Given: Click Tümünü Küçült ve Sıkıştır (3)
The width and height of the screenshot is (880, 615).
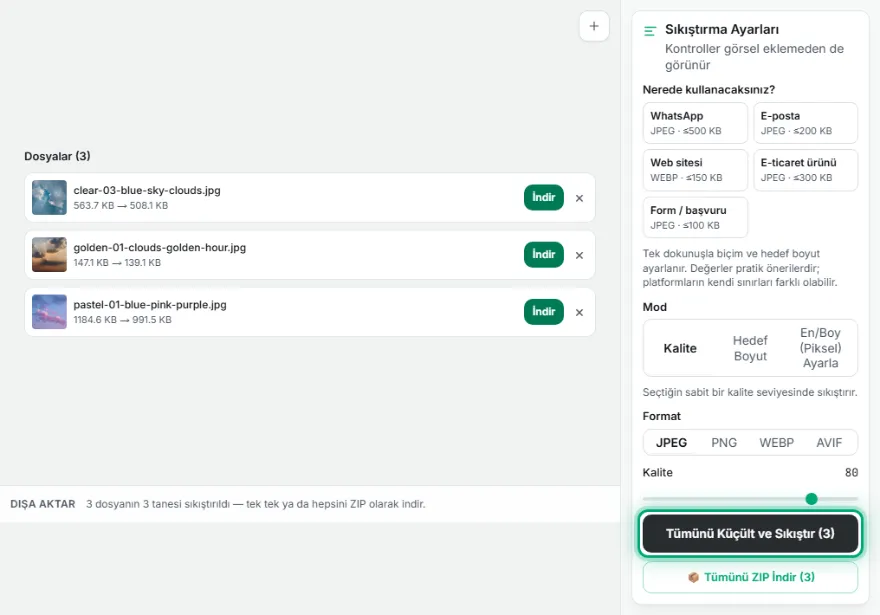Looking at the screenshot, I should [750, 534].
